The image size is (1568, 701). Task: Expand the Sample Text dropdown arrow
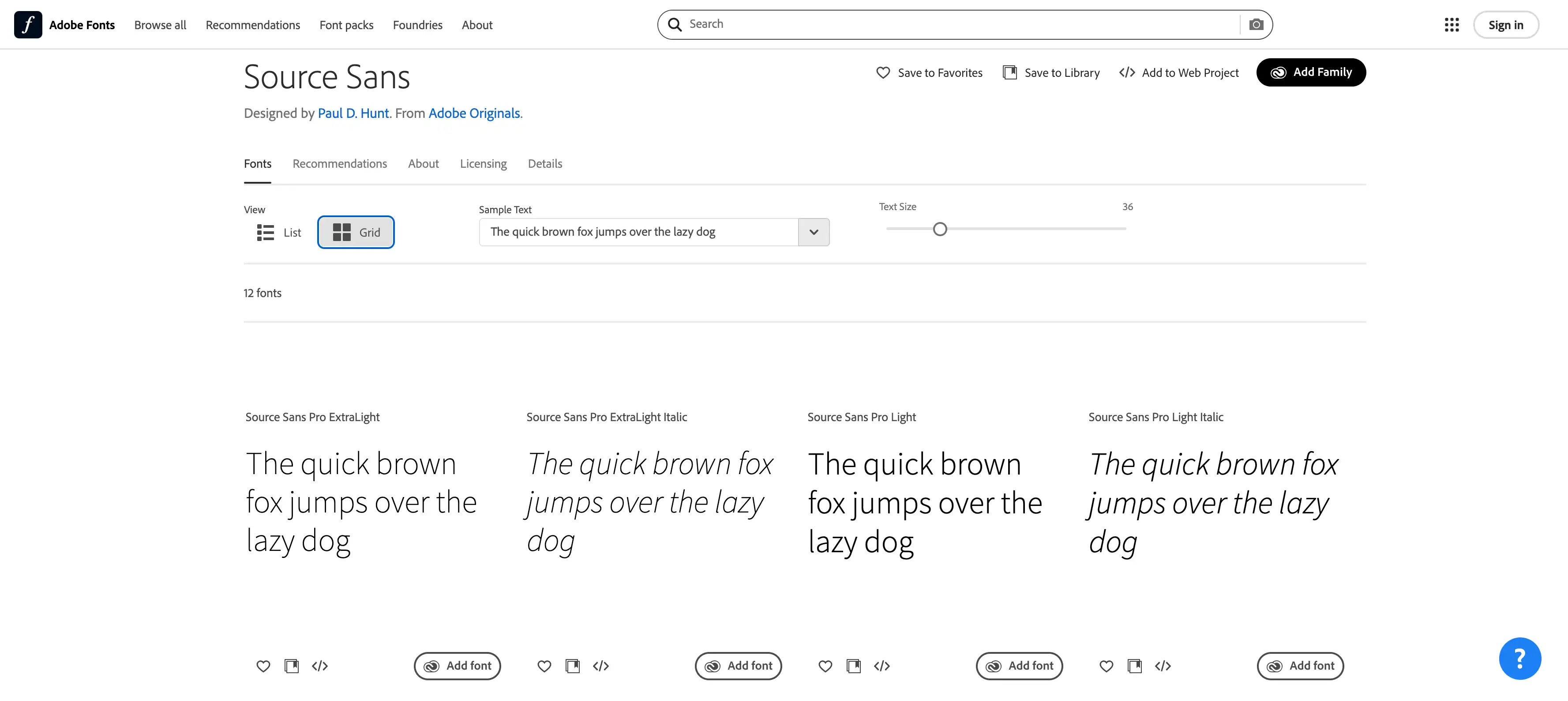click(814, 232)
